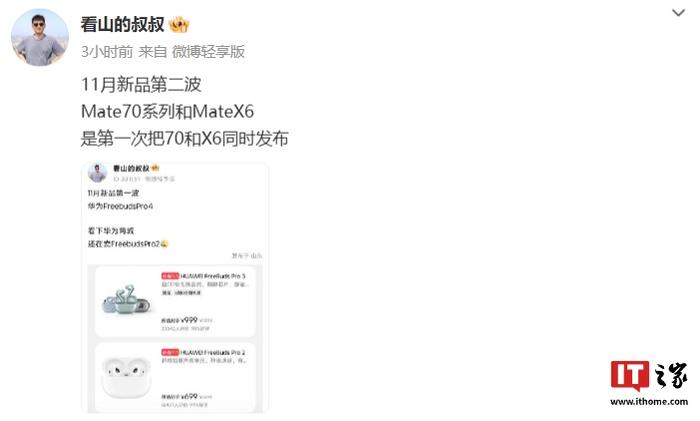Click the ¥699 price label

pos(189,396)
